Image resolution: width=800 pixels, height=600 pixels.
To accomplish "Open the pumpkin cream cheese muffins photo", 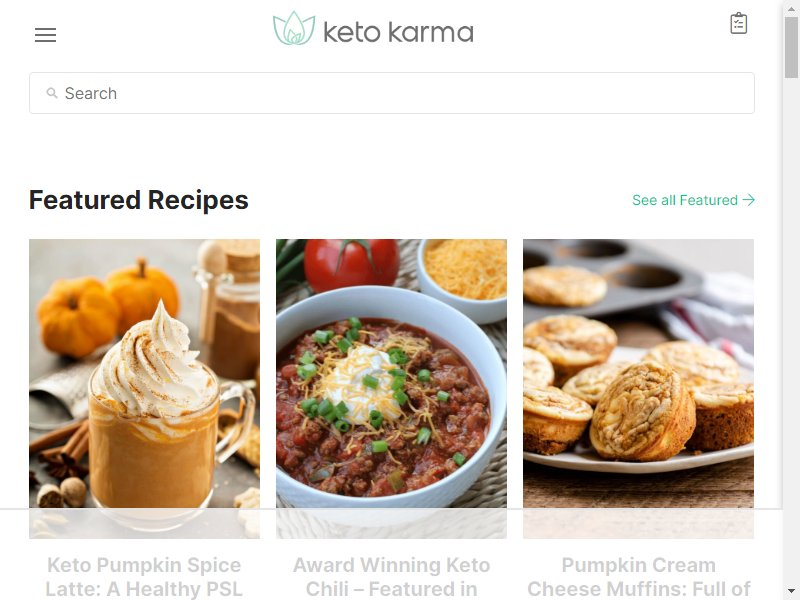I will click(x=638, y=389).
